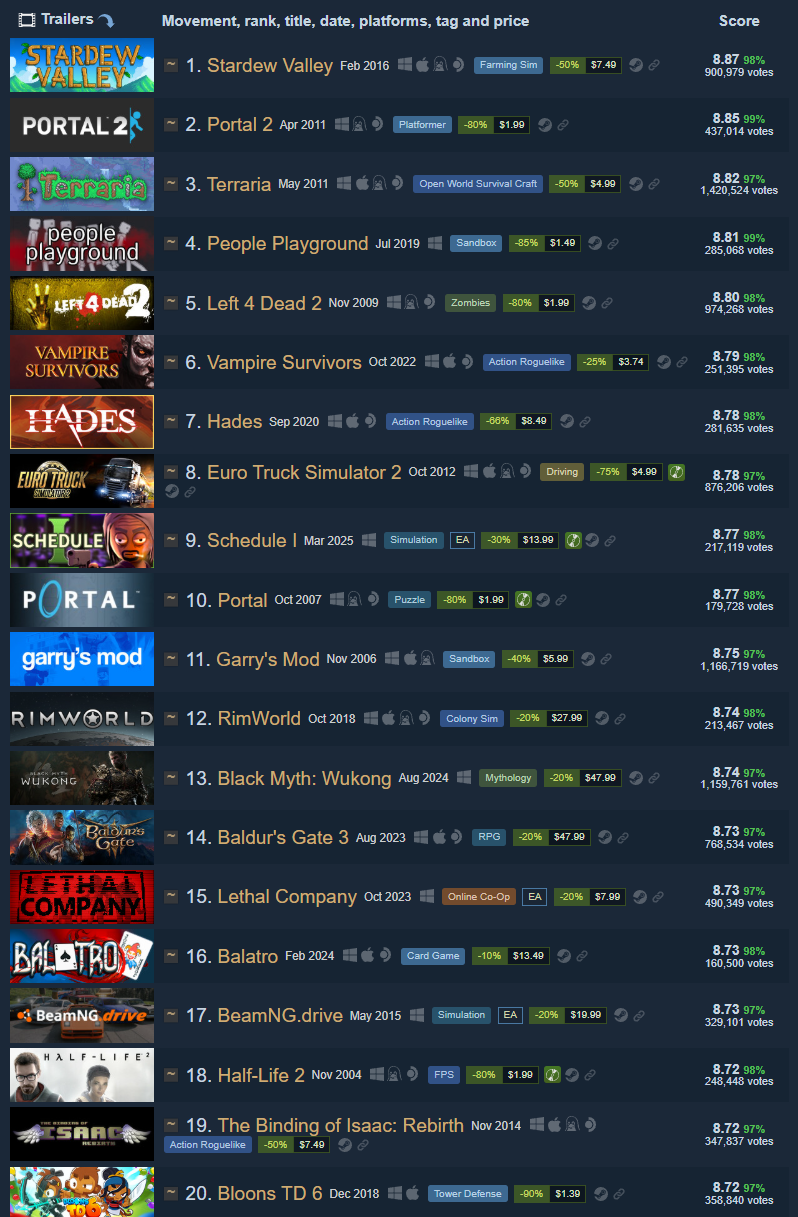Open the Baldur's Gate 3 title link

click(x=283, y=837)
